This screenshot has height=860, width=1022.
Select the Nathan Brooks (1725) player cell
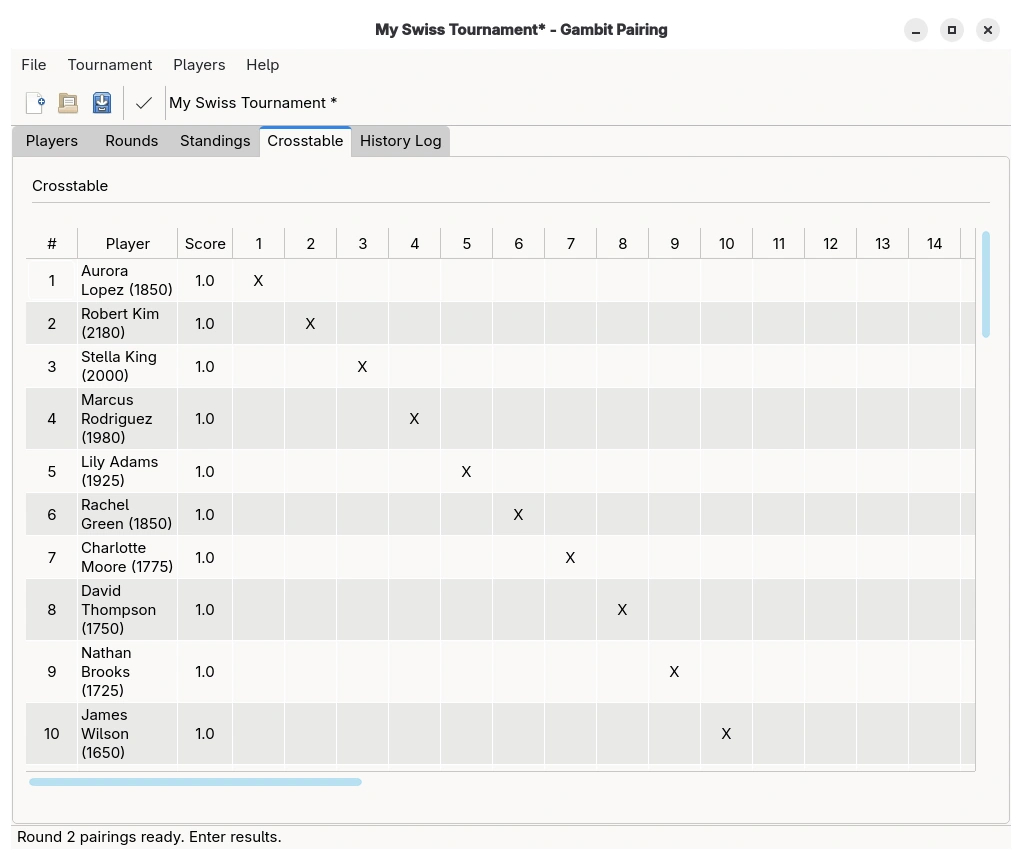click(x=127, y=672)
